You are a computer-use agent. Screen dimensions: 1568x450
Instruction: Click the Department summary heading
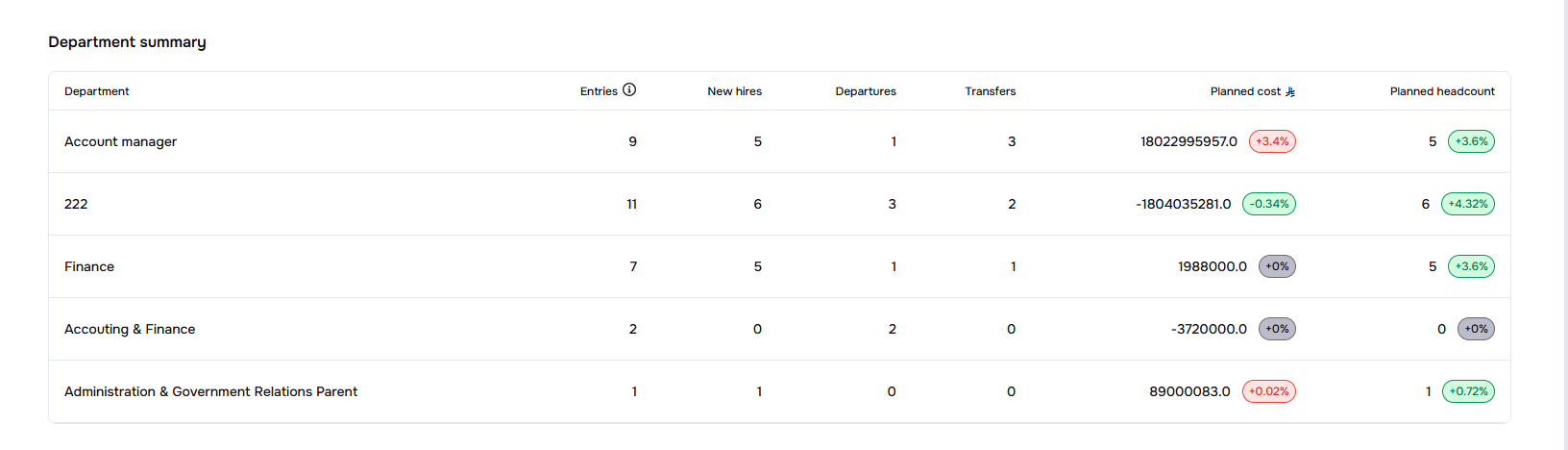127,42
